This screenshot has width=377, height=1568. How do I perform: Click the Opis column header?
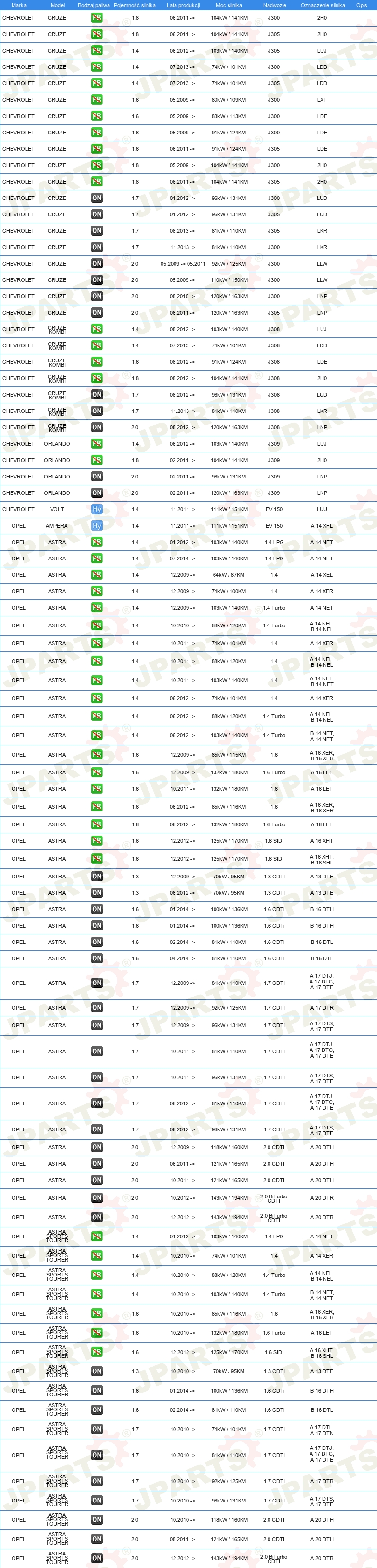click(362, 5)
